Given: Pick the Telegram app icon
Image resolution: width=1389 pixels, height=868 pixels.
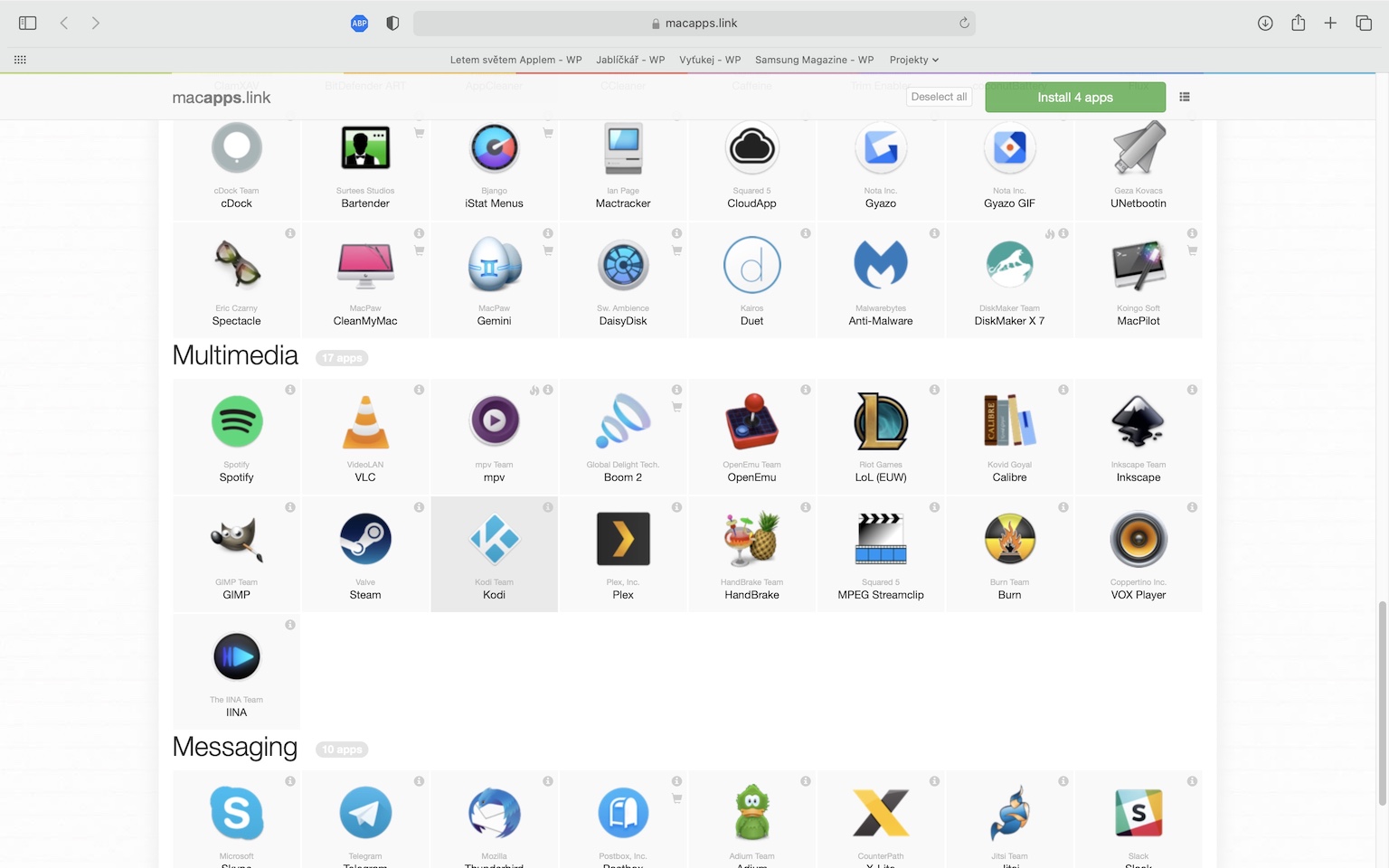Looking at the screenshot, I should click(x=365, y=813).
